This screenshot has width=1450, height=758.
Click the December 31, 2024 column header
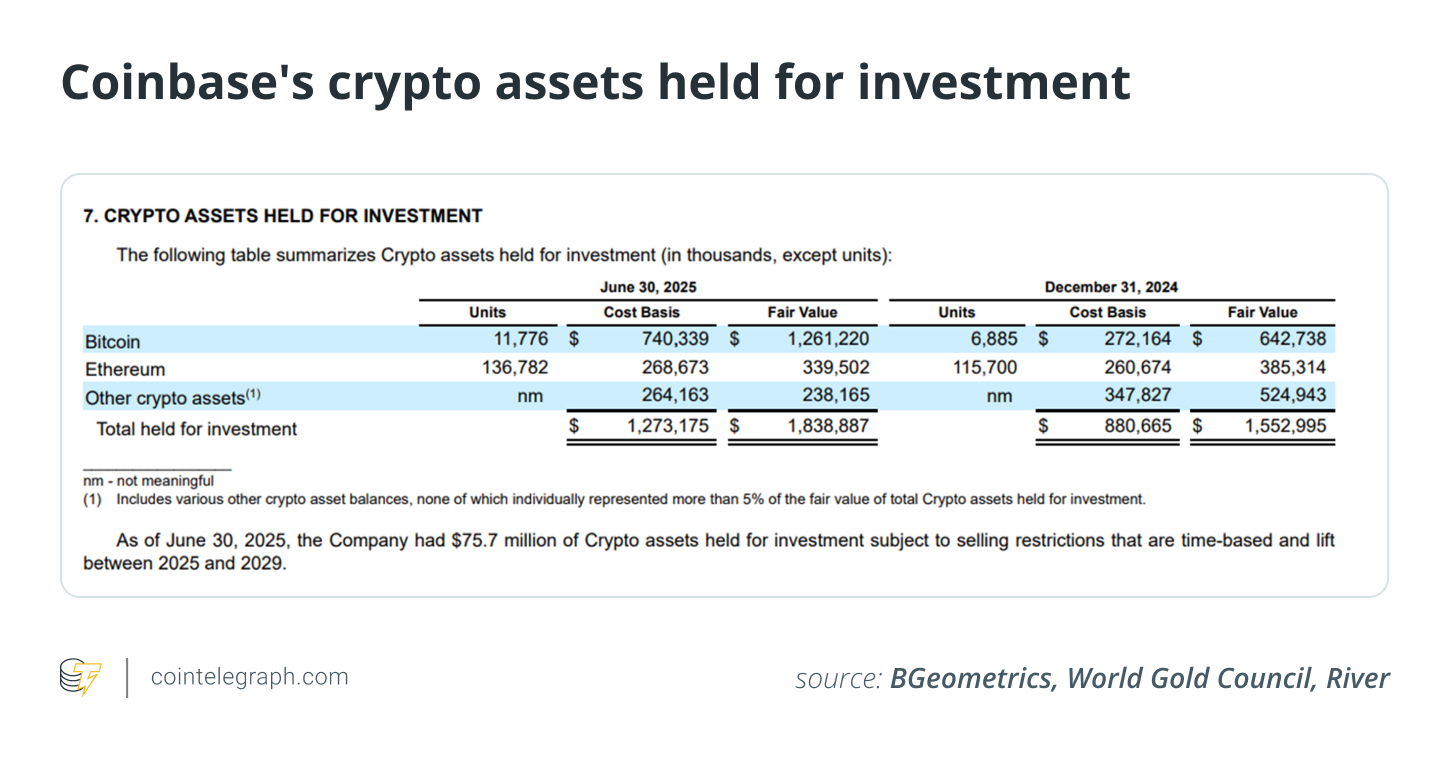pyautogui.click(x=1111, y=287)
